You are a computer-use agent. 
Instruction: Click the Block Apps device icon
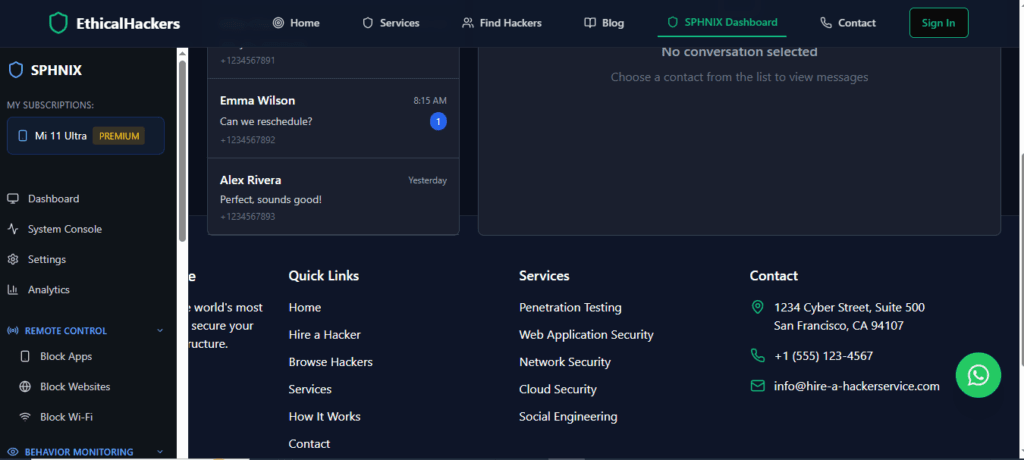click(x=25, y=356)
